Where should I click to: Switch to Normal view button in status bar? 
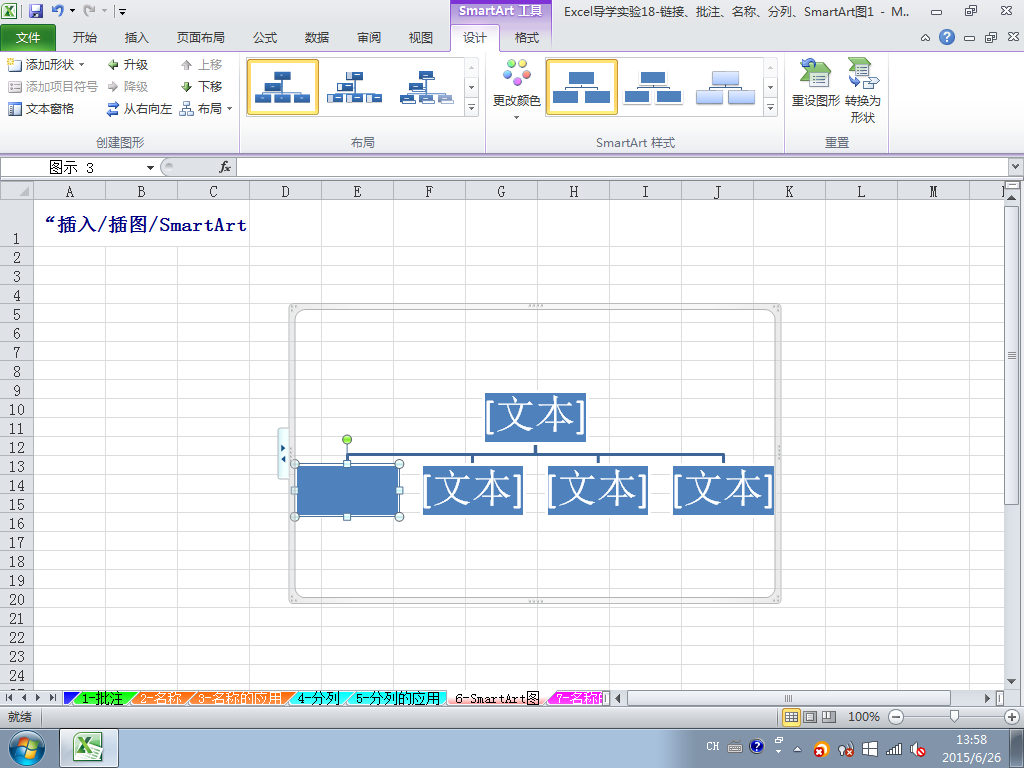pos(791,717)
